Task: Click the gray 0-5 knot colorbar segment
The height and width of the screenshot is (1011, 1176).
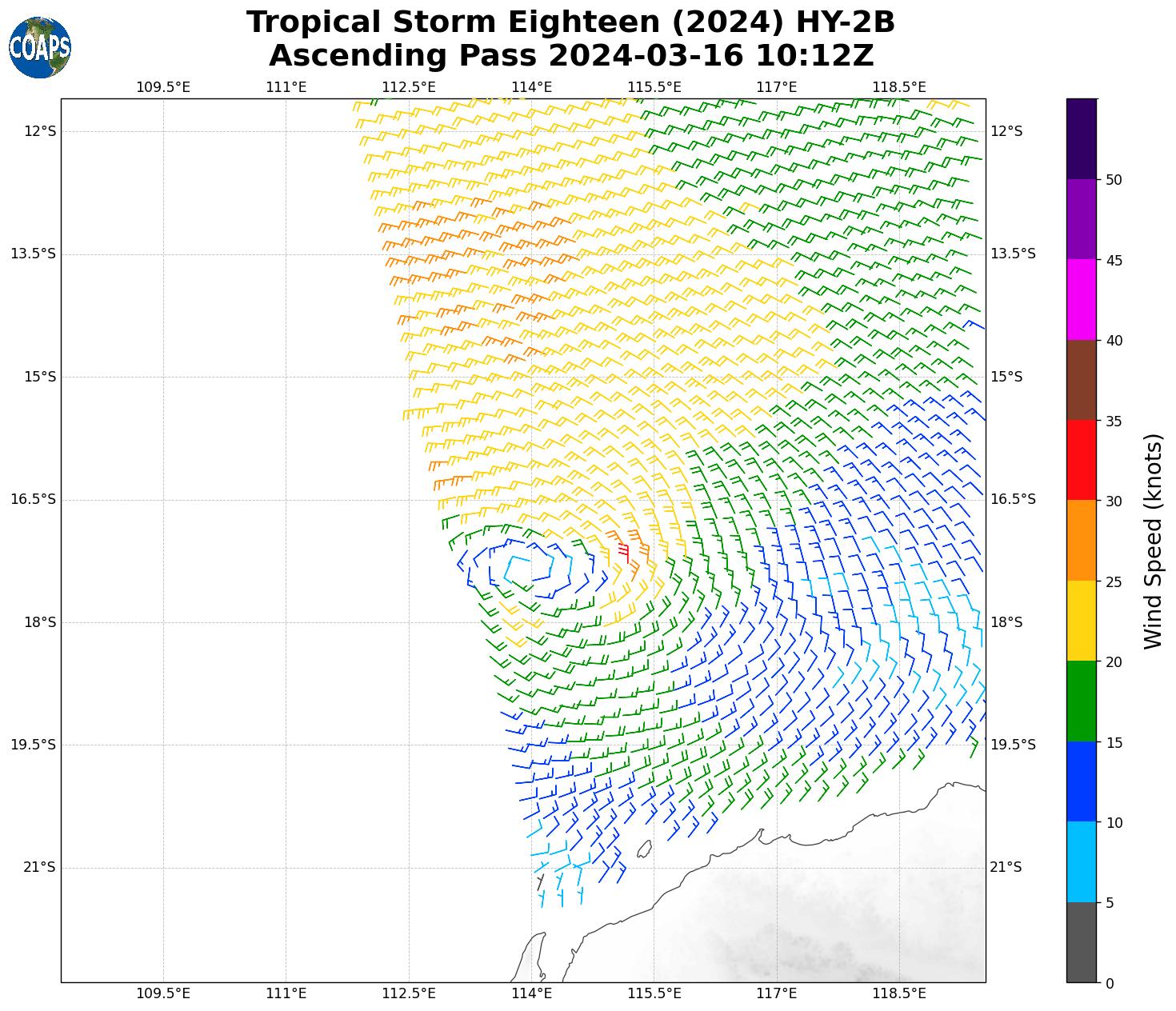Action: (x=1081, y=942)
